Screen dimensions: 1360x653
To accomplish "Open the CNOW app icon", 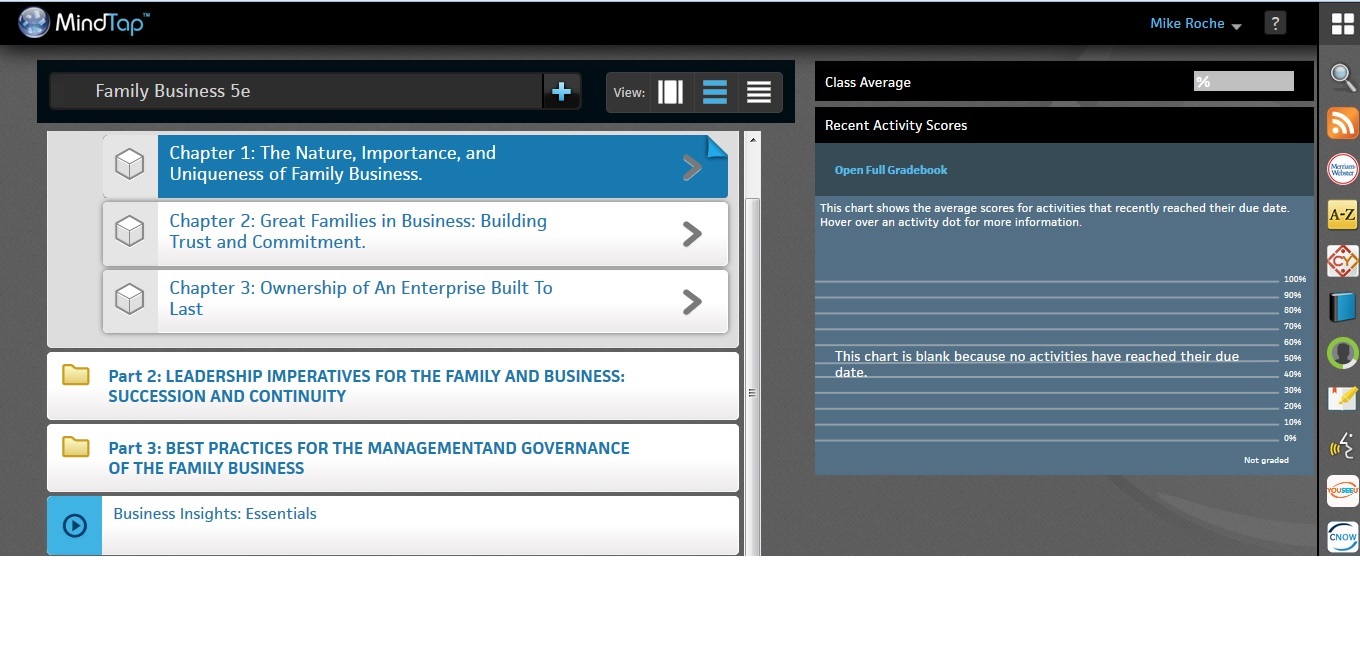I will pyautogui.click(x=1342, y=537).
